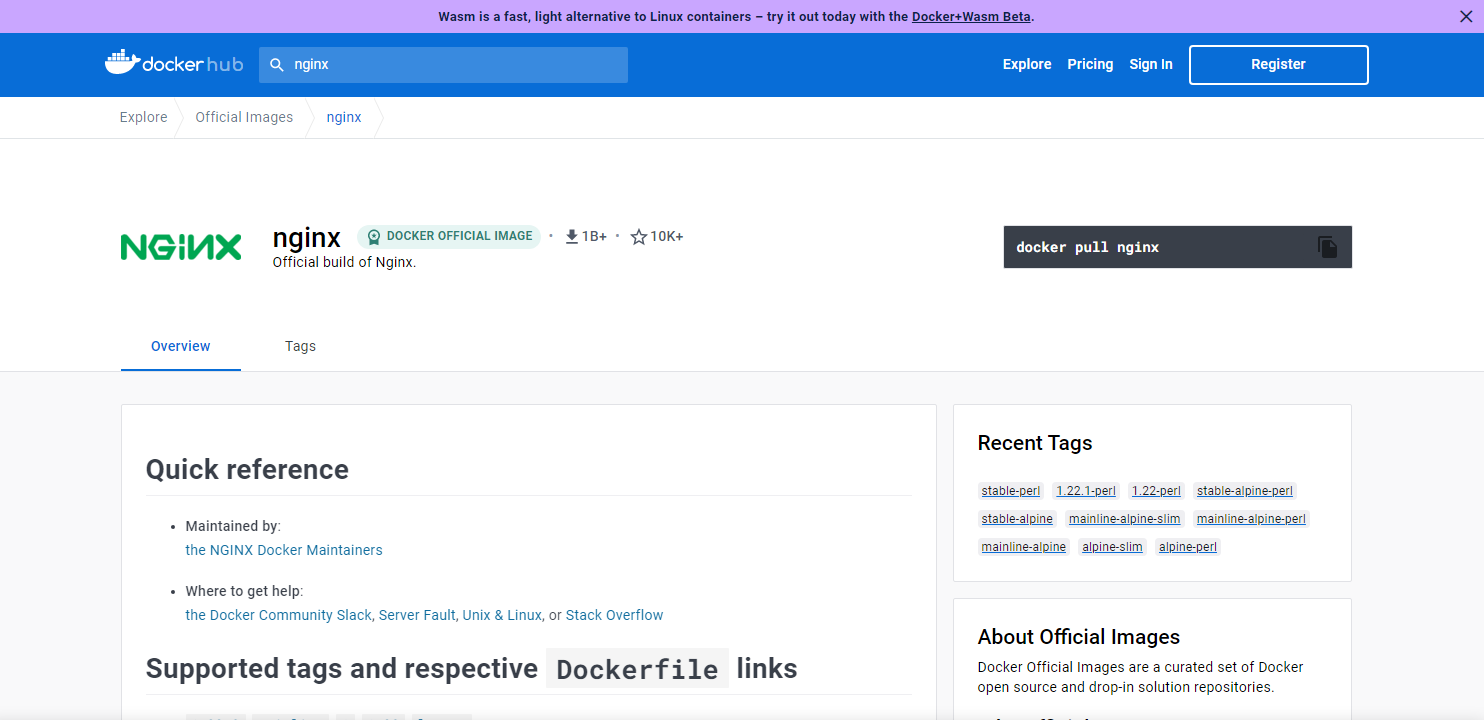Image resolution: width=1484 pixels, height=720 pixels.
Task: Select the mainline-alpine tag
Action: [x=1024, y=547]
